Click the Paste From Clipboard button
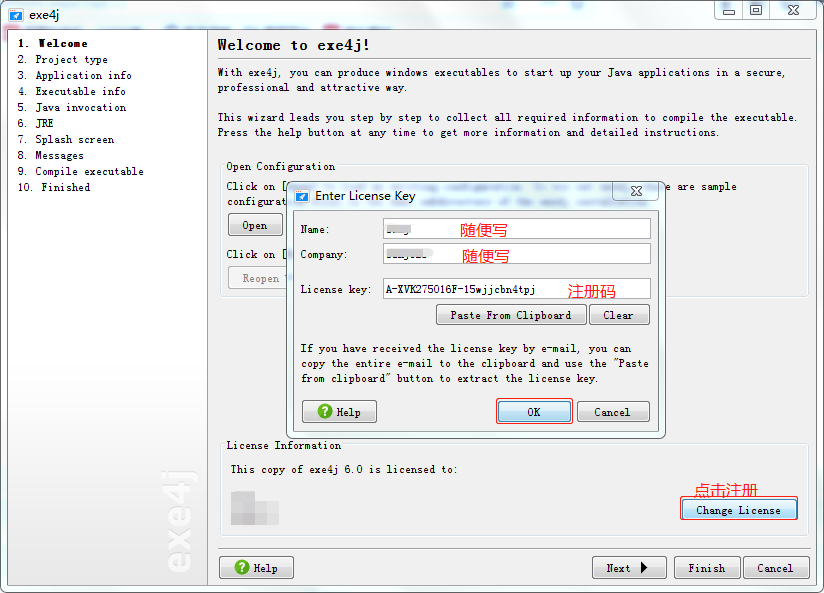 click(511, 315)
